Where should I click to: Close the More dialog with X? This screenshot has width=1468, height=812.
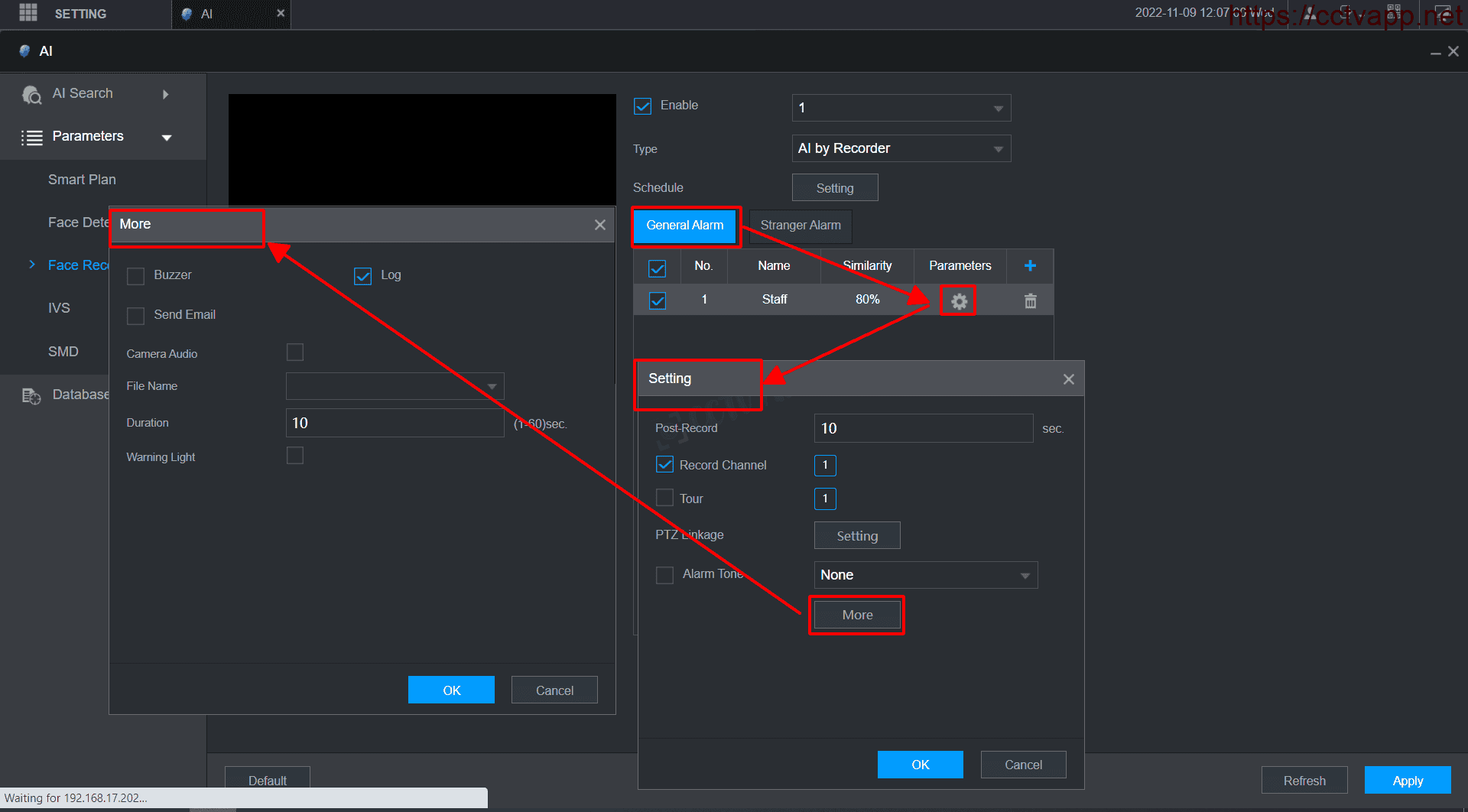click(599, 225)
